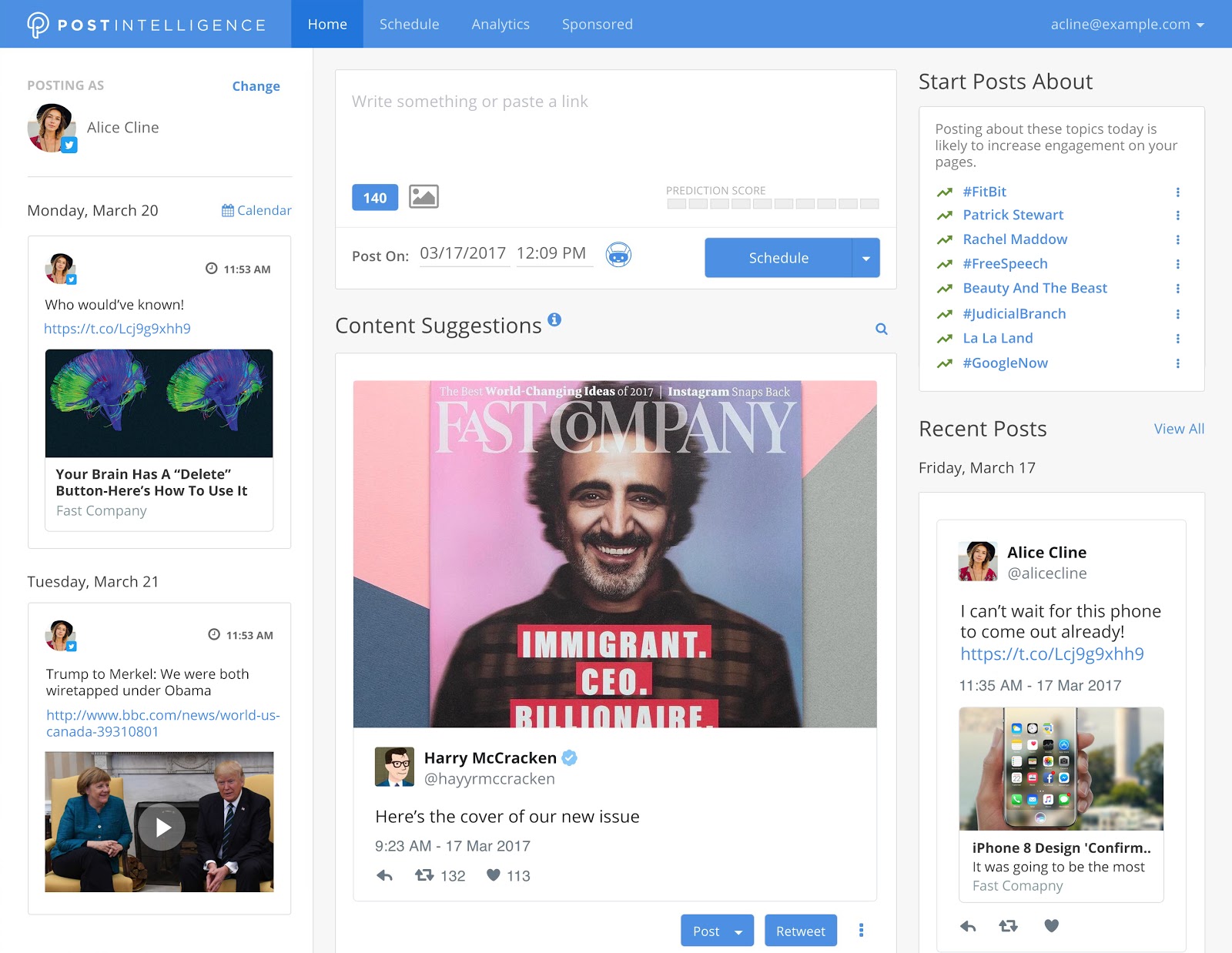
Task: Like Harry McCracken's tweet with heart icon
Action: tap(494, 875)
